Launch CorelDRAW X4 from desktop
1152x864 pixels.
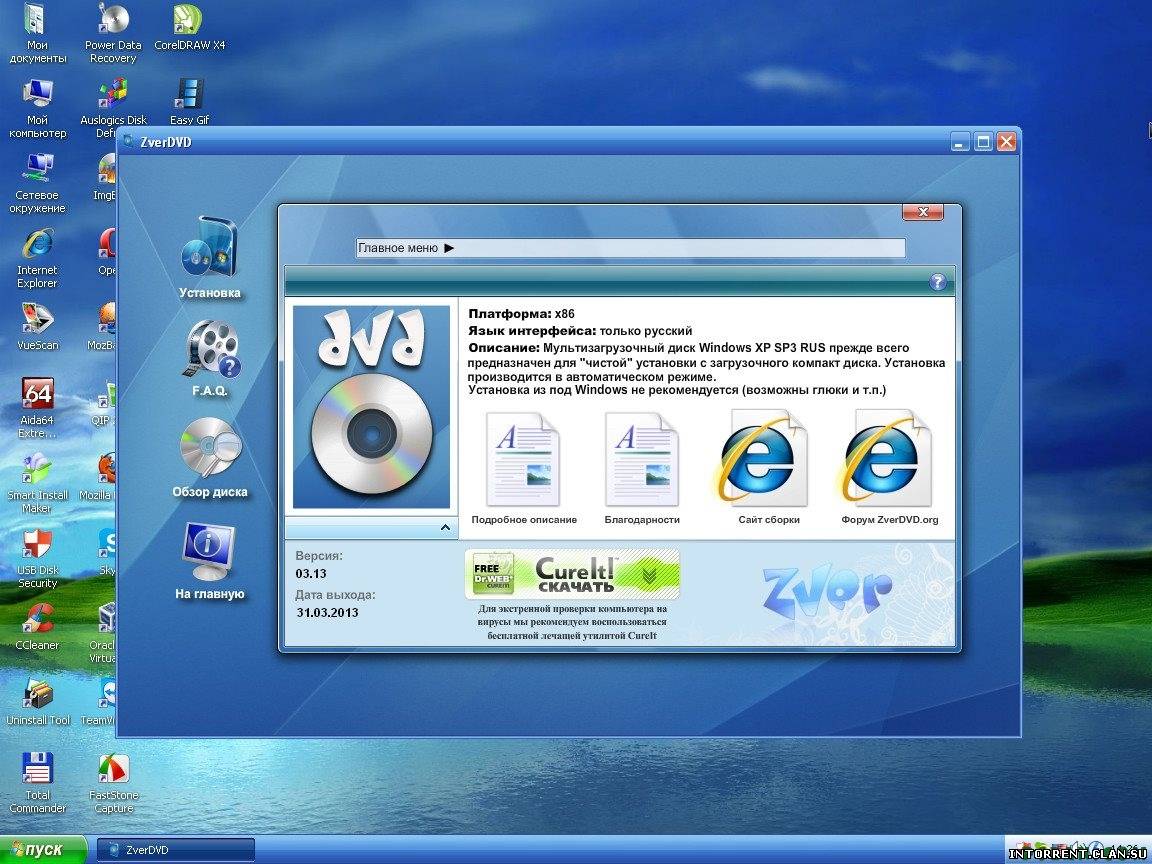pos(190,29)
